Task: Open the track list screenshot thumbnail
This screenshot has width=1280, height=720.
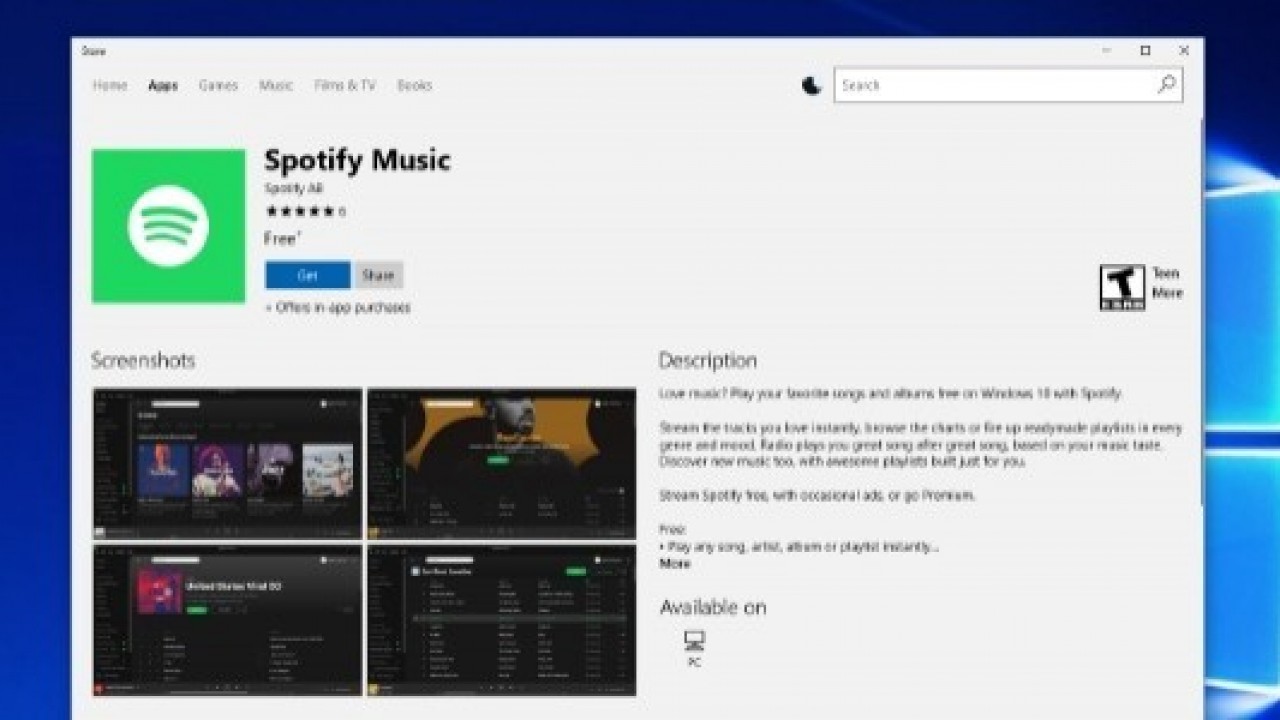Action: [501, 620]
